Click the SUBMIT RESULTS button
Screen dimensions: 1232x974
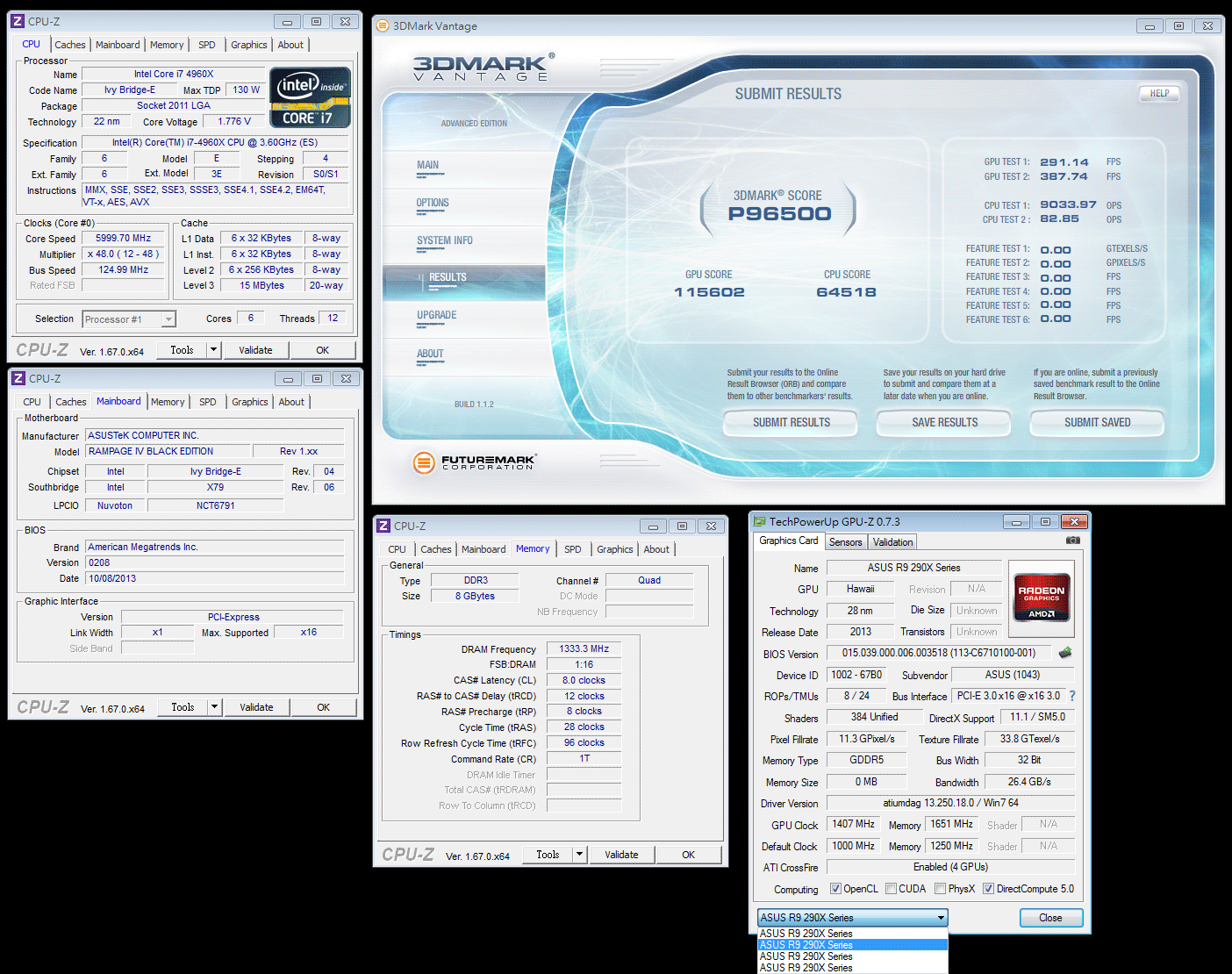click(791, 423)
